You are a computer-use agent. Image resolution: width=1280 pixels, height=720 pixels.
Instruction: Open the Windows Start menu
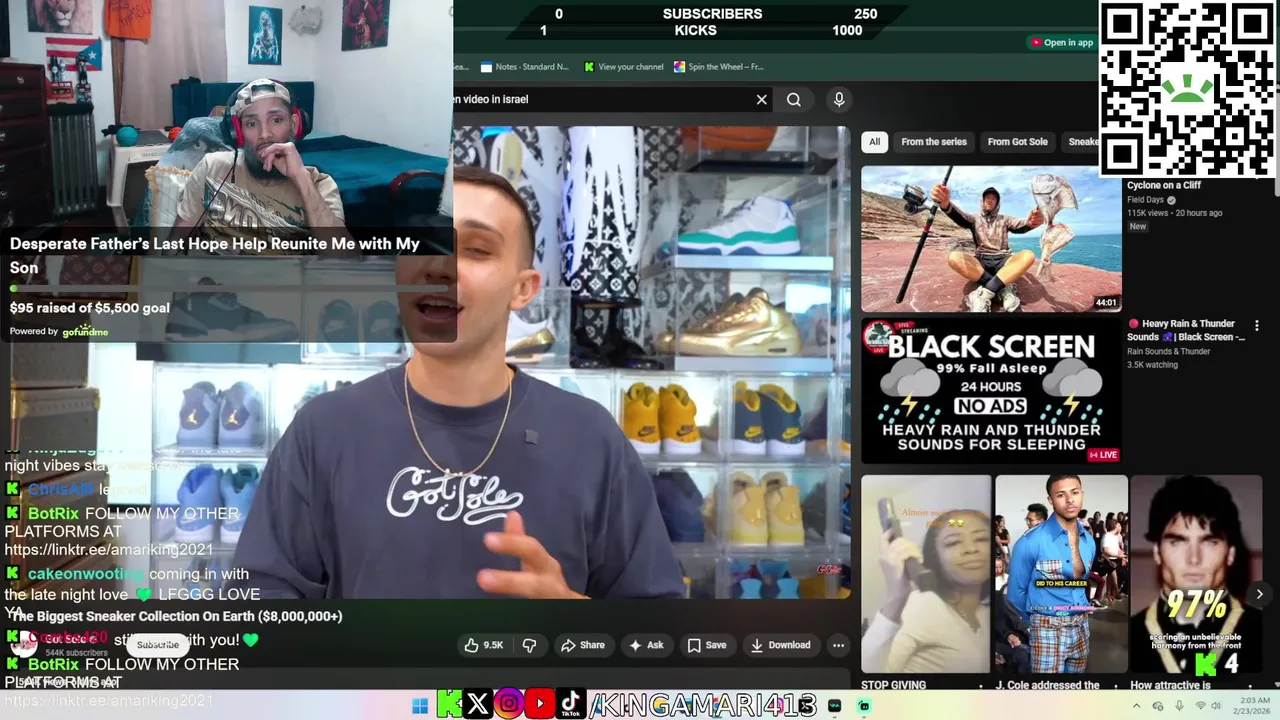pos(420,706)
